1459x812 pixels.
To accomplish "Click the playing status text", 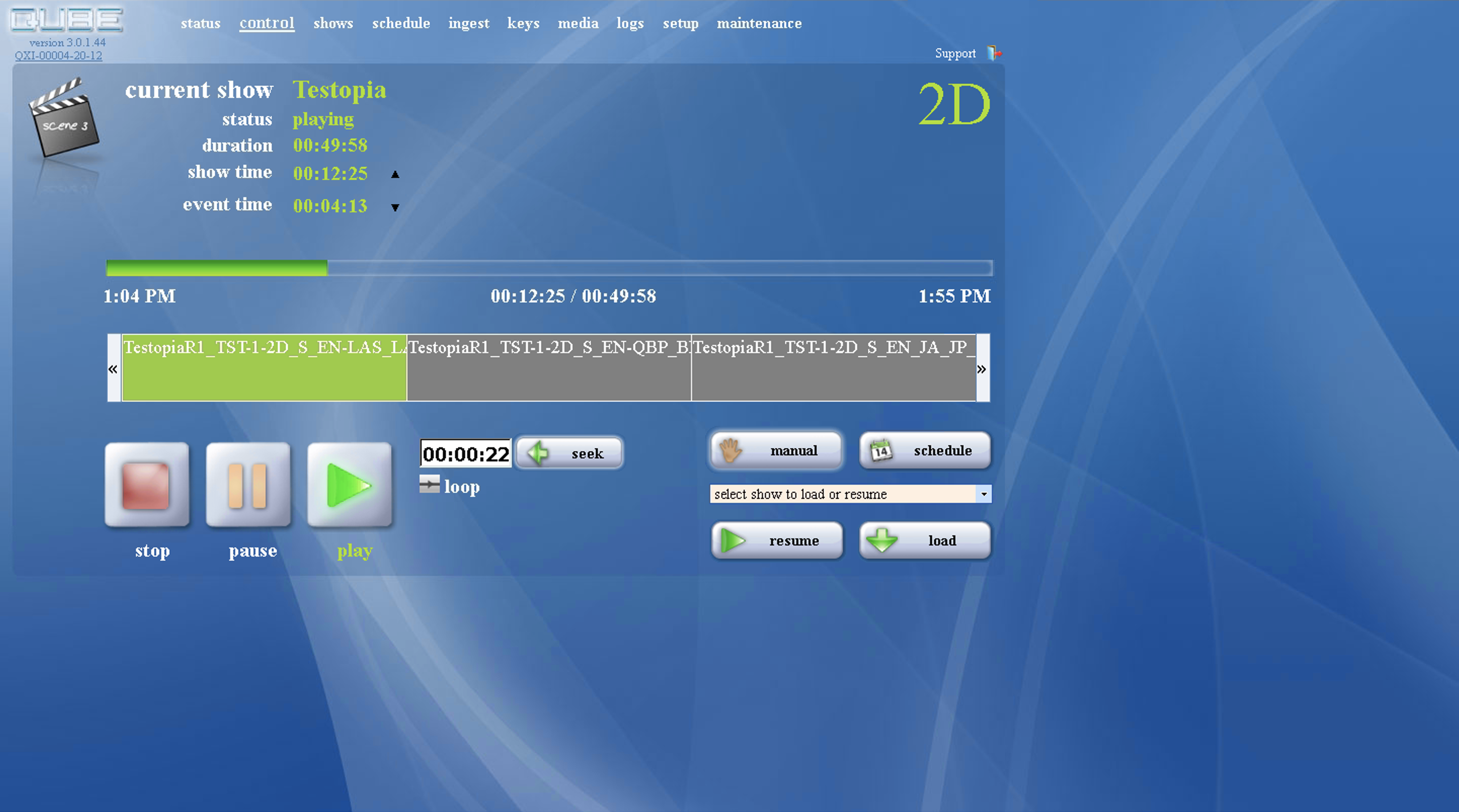I will (323, 120).
